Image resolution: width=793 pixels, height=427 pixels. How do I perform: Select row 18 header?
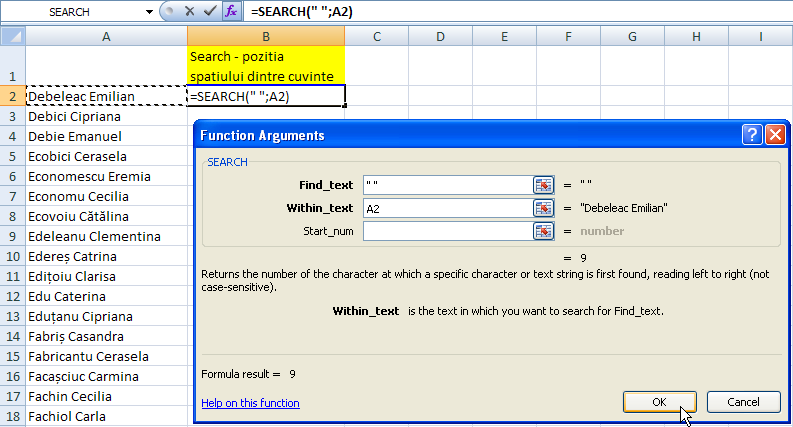(13, 416)
